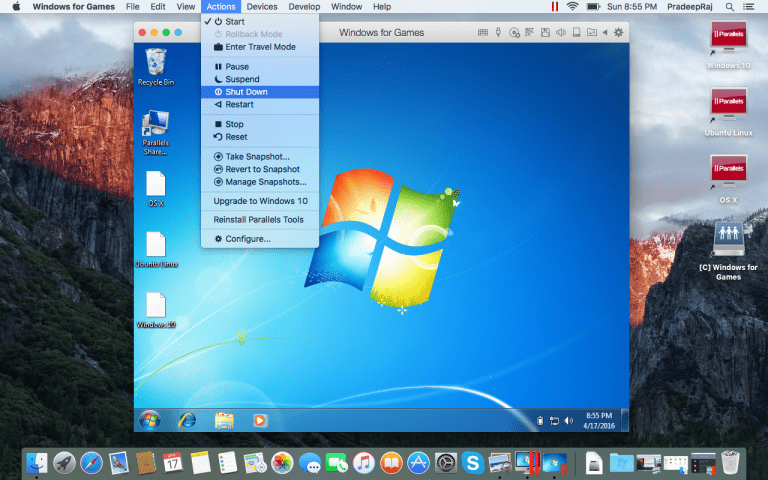Open Windows Media Player from taskbar
Image resolution: width=768 pixels, height=480 pixels.
pyautogui.click(x=260, y=420)
